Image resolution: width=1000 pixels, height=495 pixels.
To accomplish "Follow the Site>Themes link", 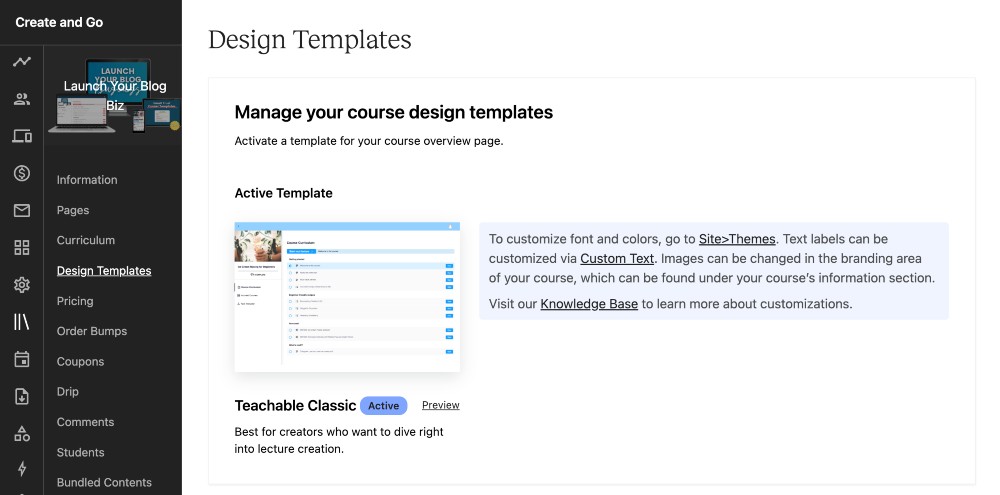I will pyautogui.click(x=737, y=239).
